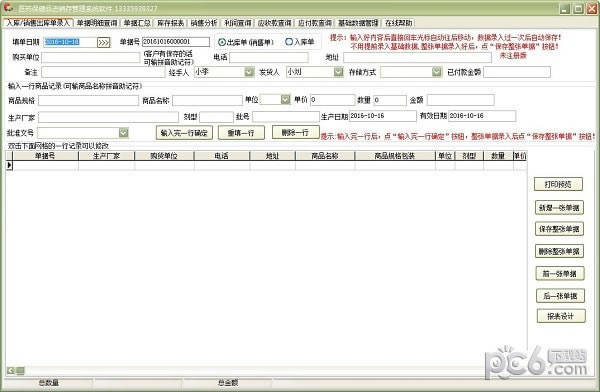Click the 商品名称 grid column header

tap(325, 156)
